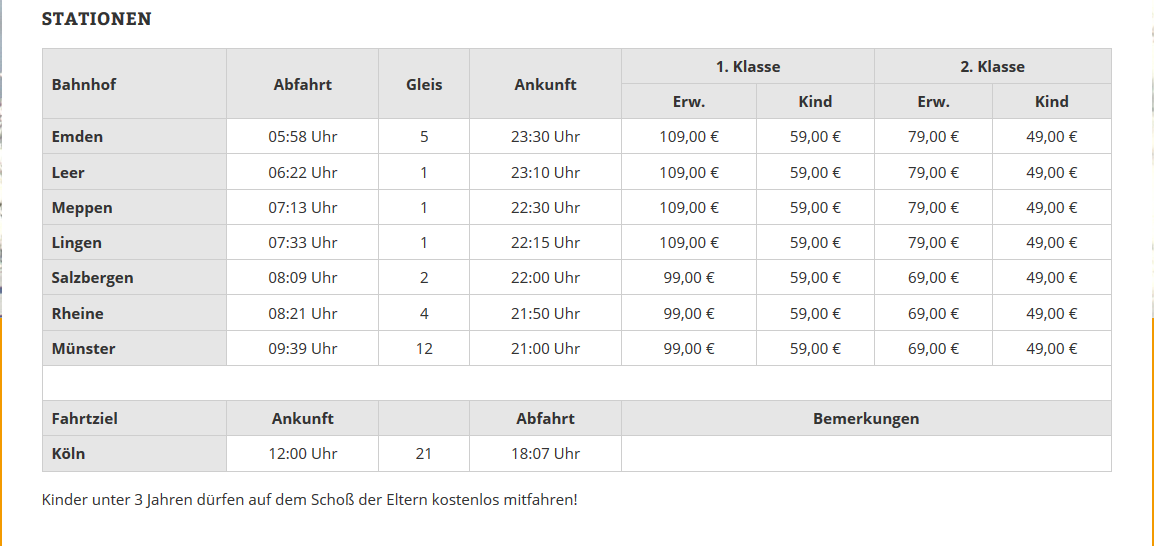1154x546 pixels.
Task: Select the Emden station row label
Action: [x=78, y=137]
